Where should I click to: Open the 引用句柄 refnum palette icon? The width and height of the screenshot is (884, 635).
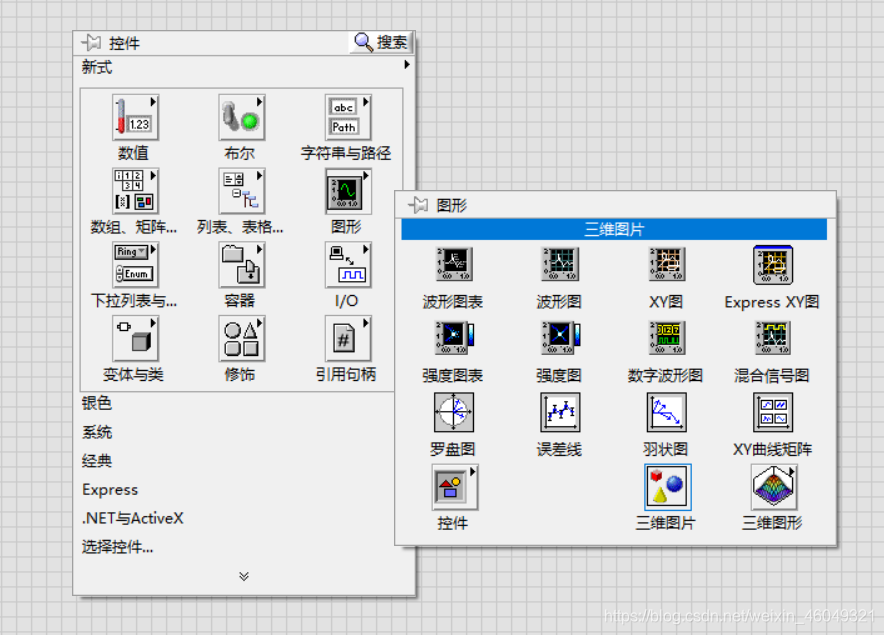pyautogui.click(x=348, y=338)
